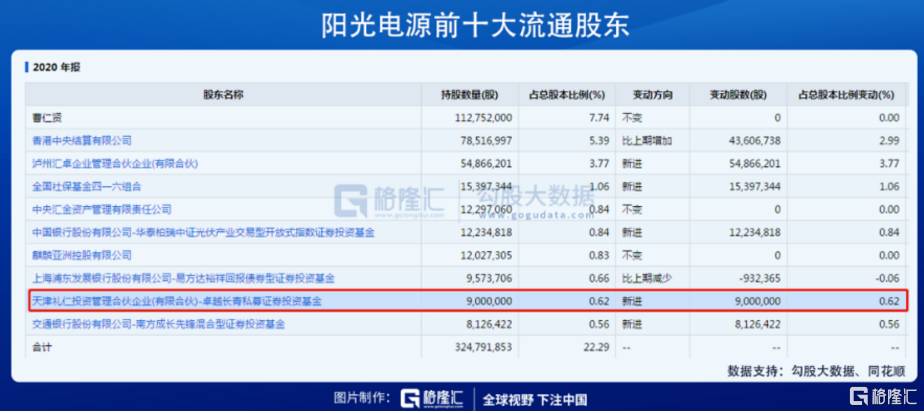Click the 合计 row label

(x=42, y=348)
